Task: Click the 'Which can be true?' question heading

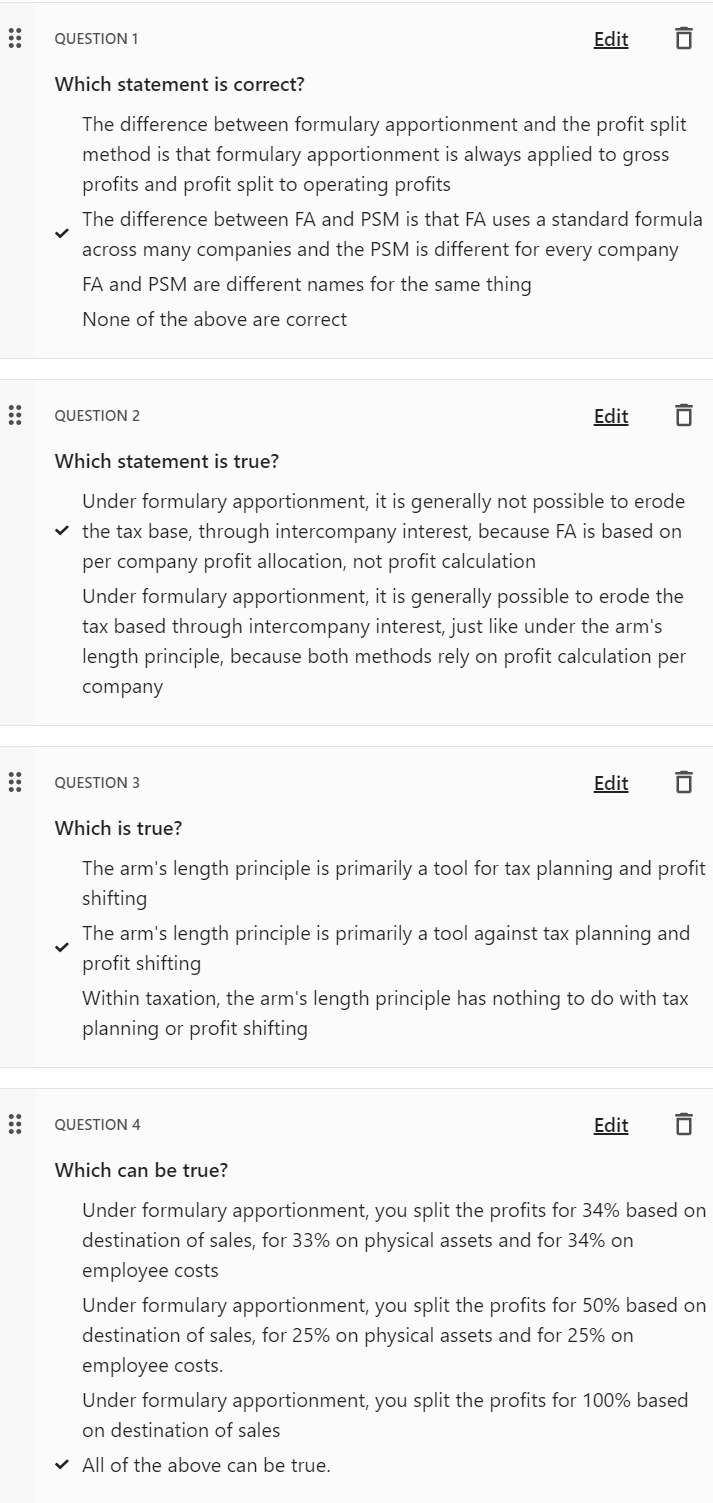Action: pyautogui.click(x=141, y=1169)
